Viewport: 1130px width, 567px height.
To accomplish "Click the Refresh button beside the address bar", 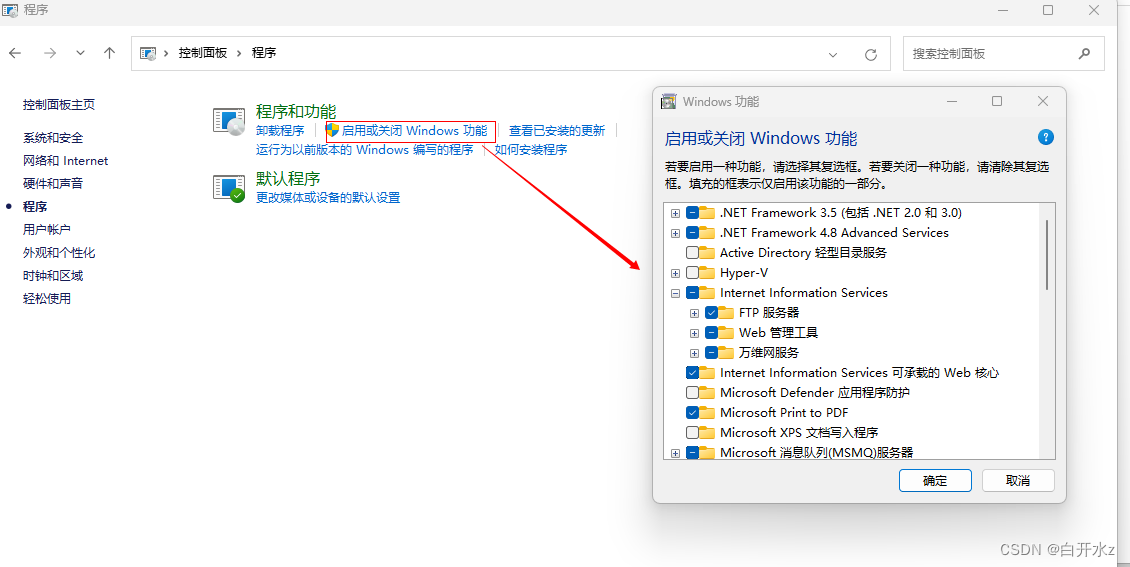I will [871, 55].
